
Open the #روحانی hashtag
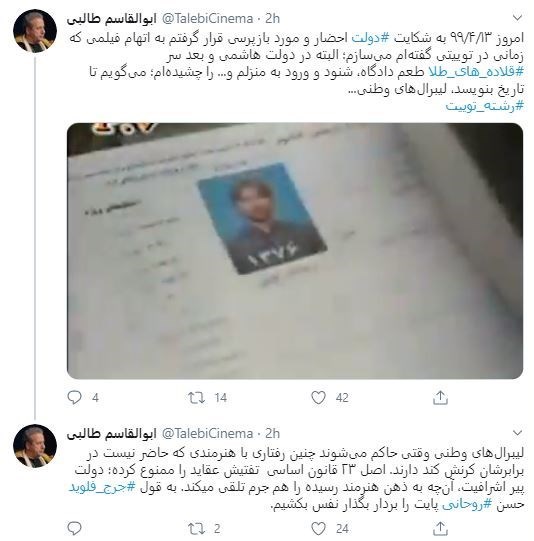coord(466,504)
